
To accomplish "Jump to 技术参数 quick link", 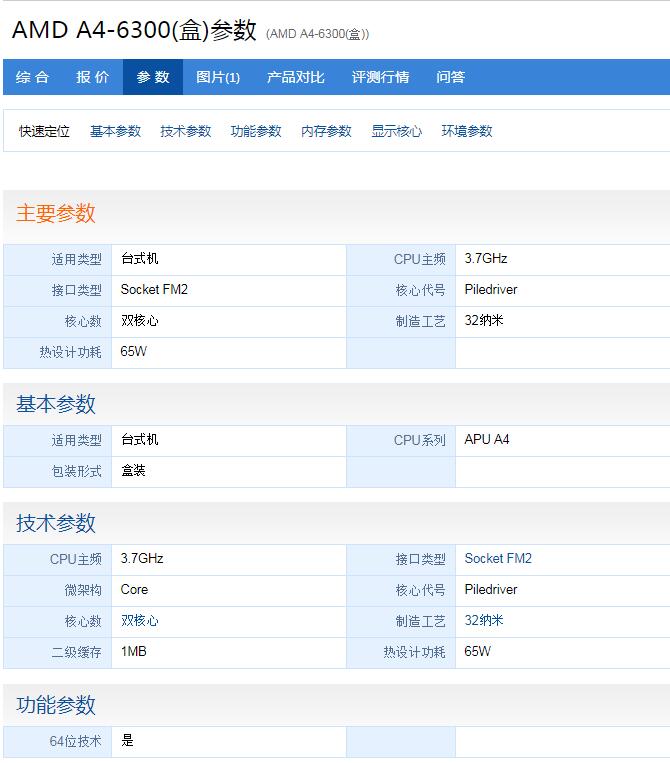I will (x=185, y=131).
